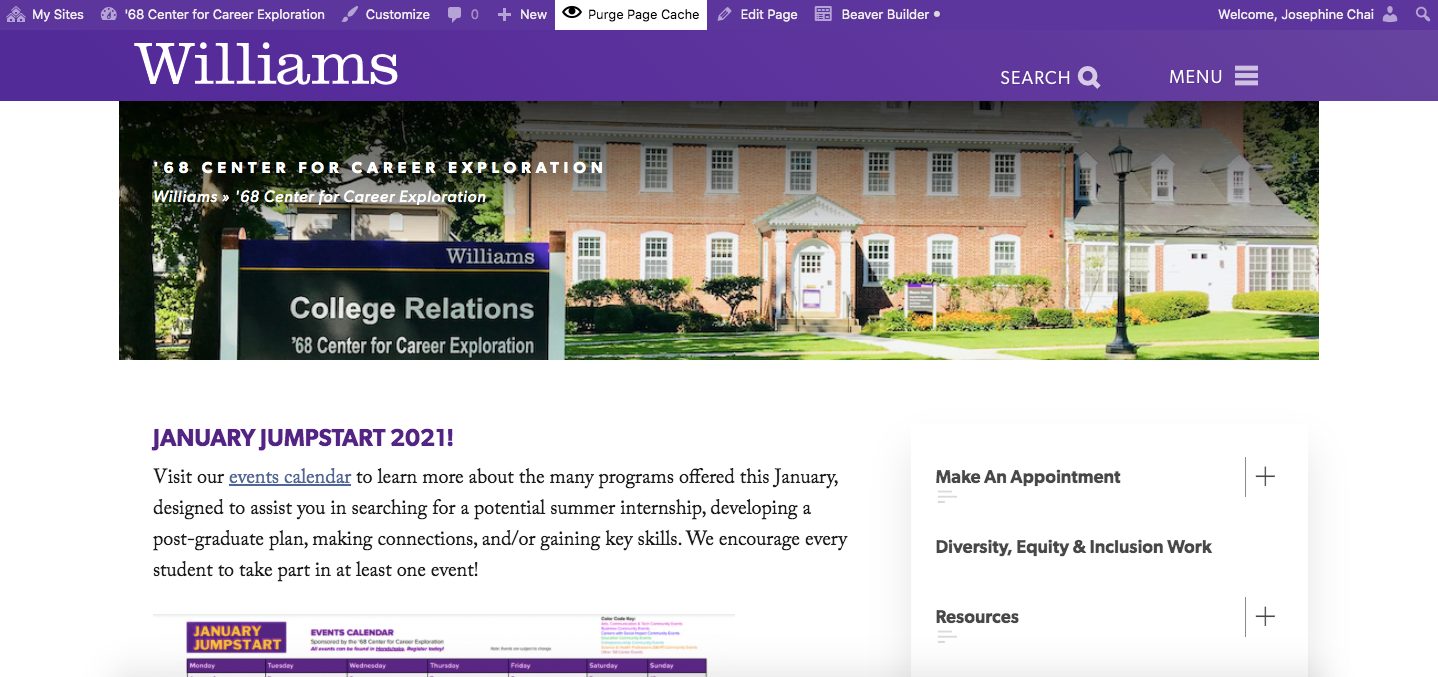
Task: Expand Make An Appointment with plus icon
Action: click(x=1265, y=477)
